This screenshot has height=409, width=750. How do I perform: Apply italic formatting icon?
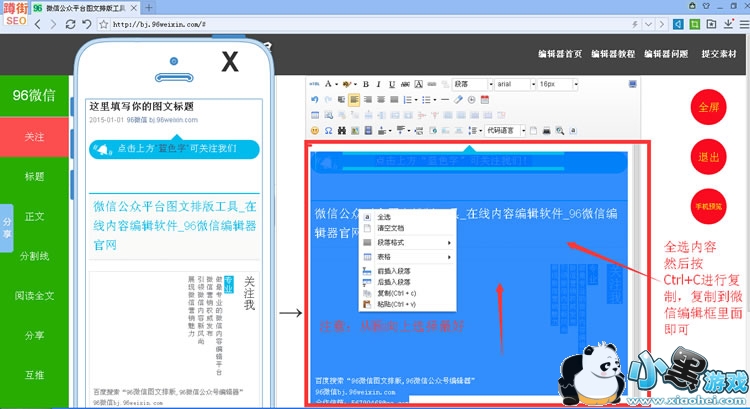(x=379, y=84)
